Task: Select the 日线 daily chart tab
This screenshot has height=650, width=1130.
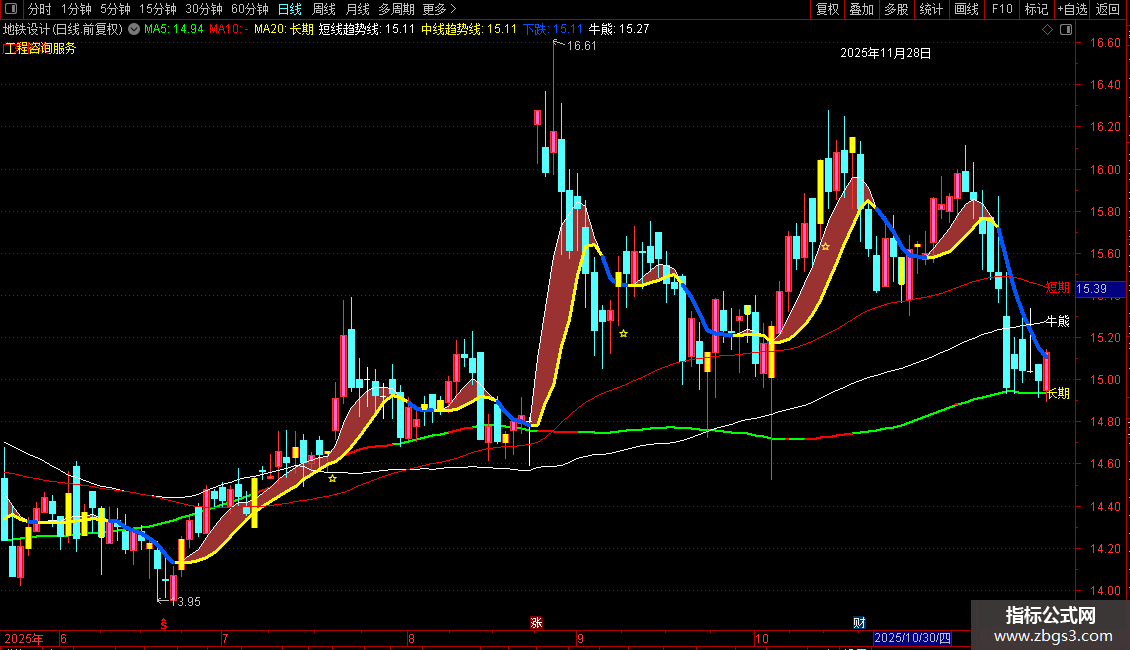Action: [290, 9]
